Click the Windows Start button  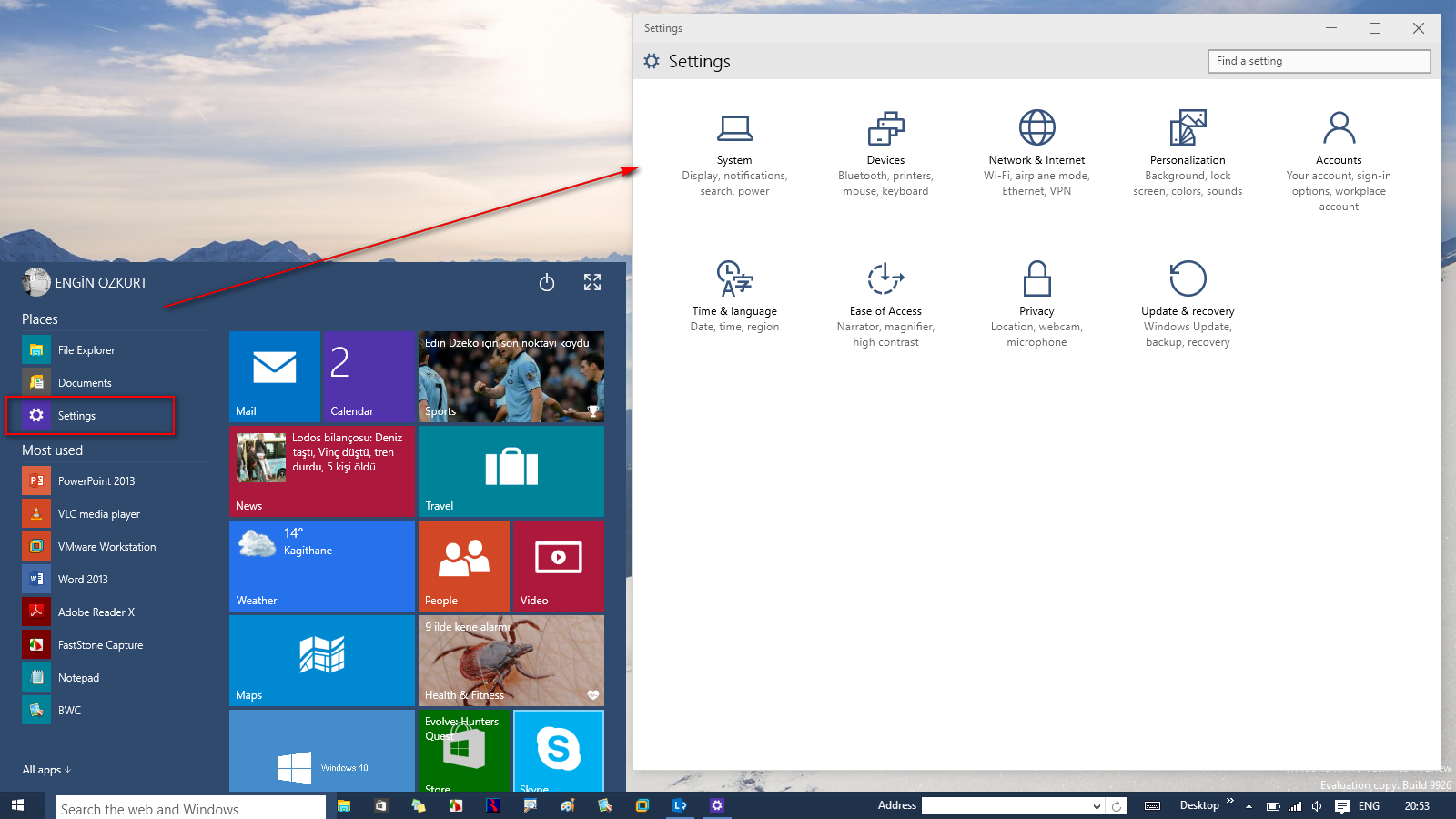17,805
